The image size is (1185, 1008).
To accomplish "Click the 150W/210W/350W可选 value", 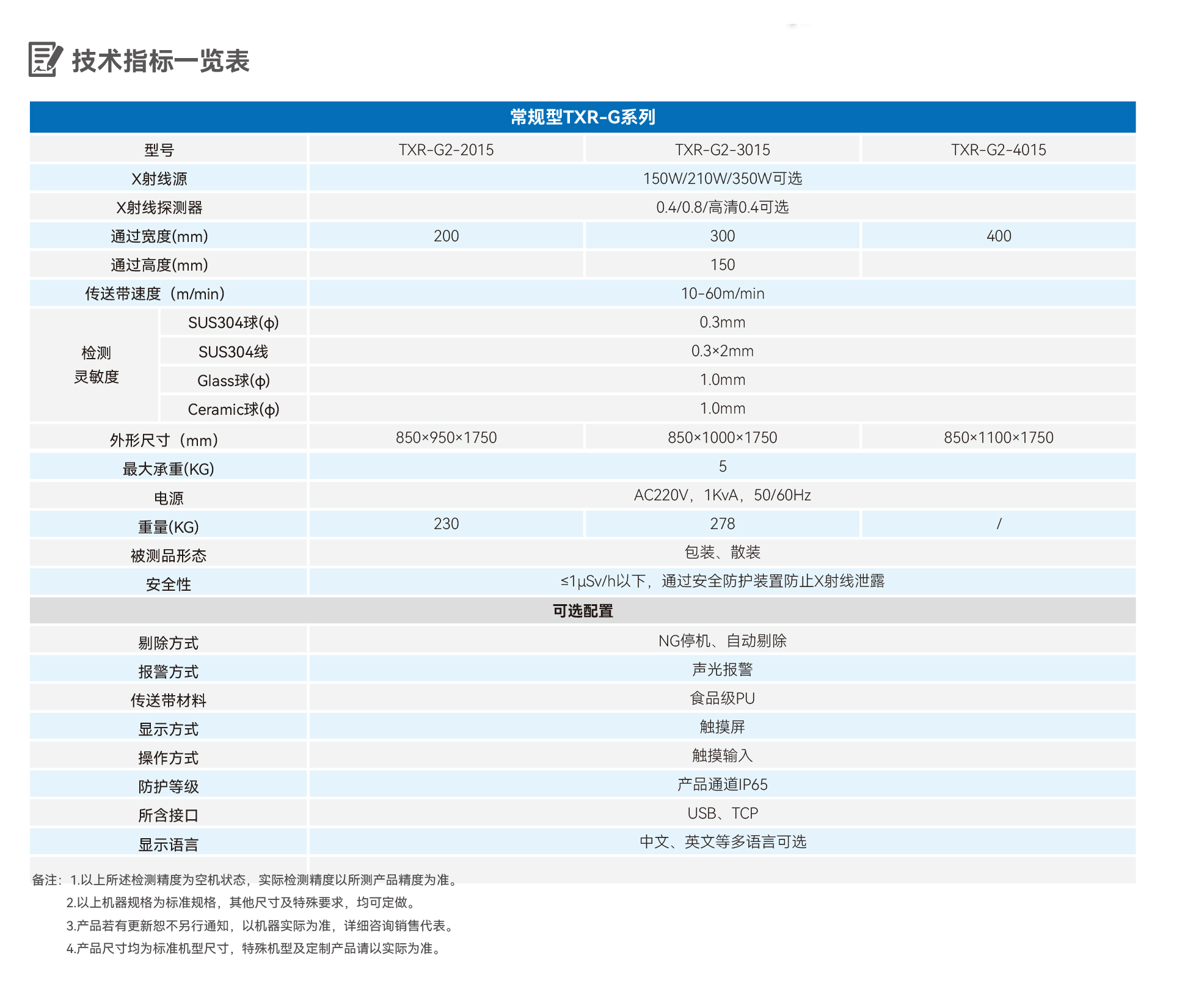I will pos(722,178).
